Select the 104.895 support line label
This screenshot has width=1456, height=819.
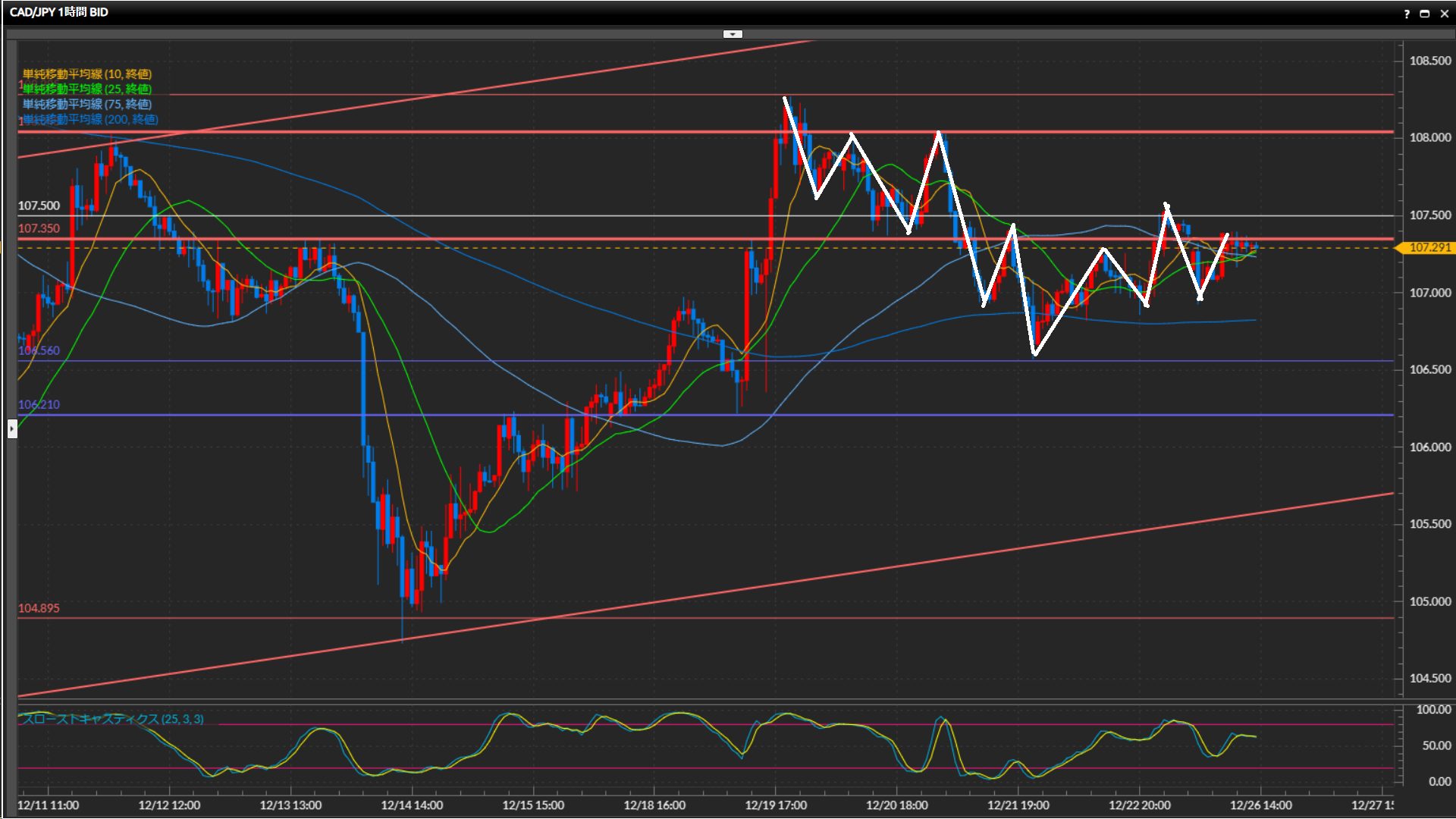coord(39,608)
